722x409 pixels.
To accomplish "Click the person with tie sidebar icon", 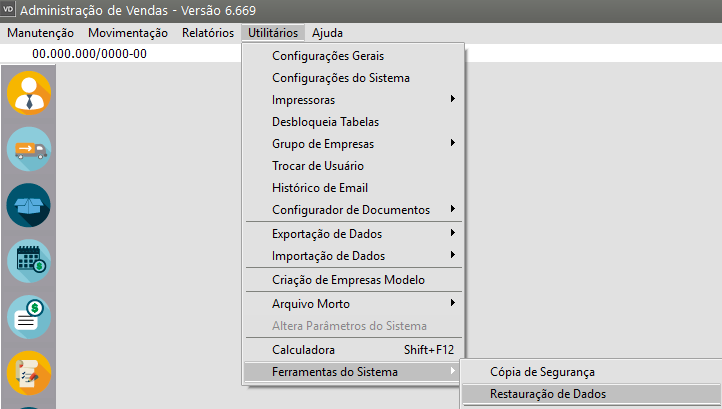I will click(x=28, y=94).
